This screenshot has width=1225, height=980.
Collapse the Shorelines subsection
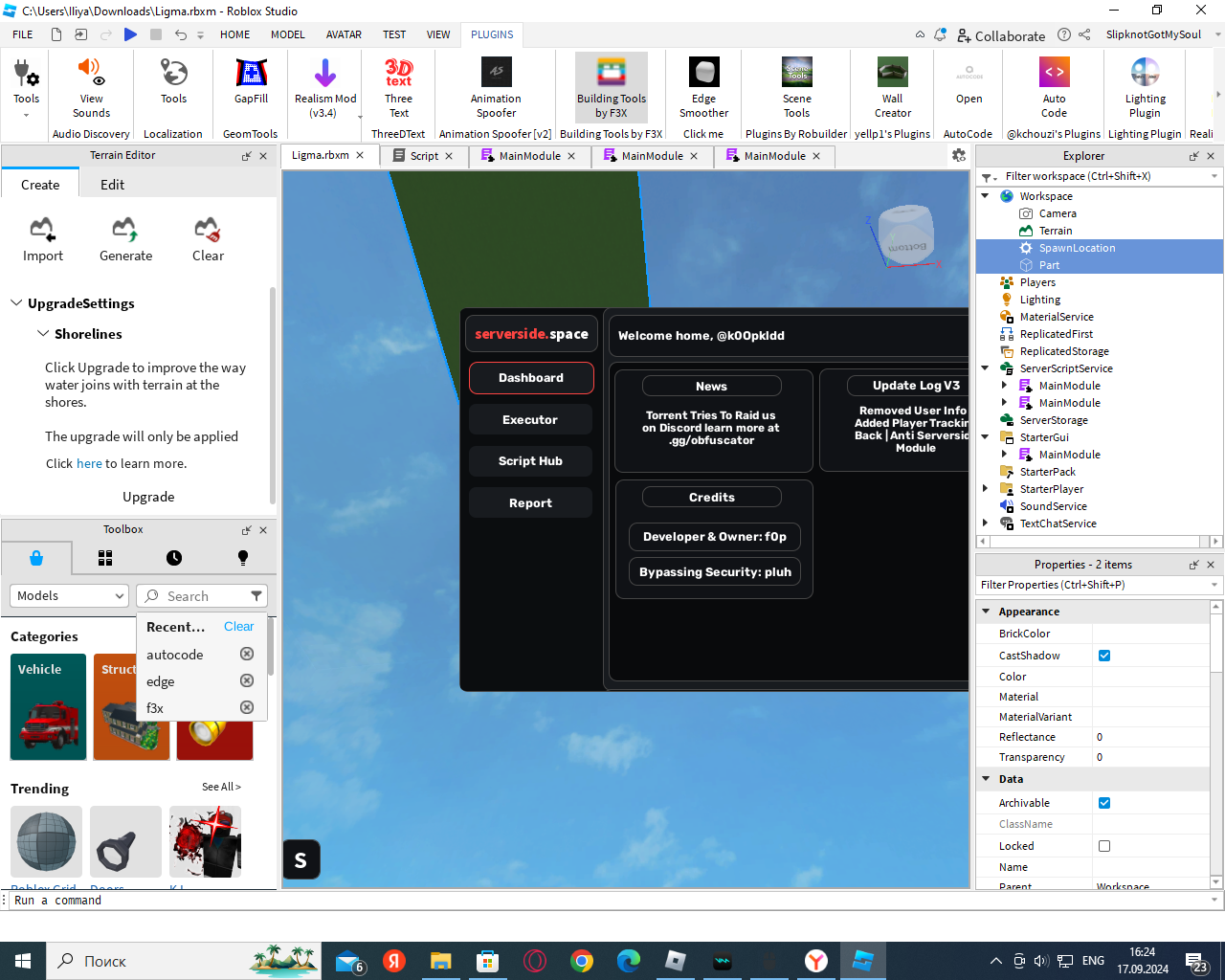[x=43, y=334]
